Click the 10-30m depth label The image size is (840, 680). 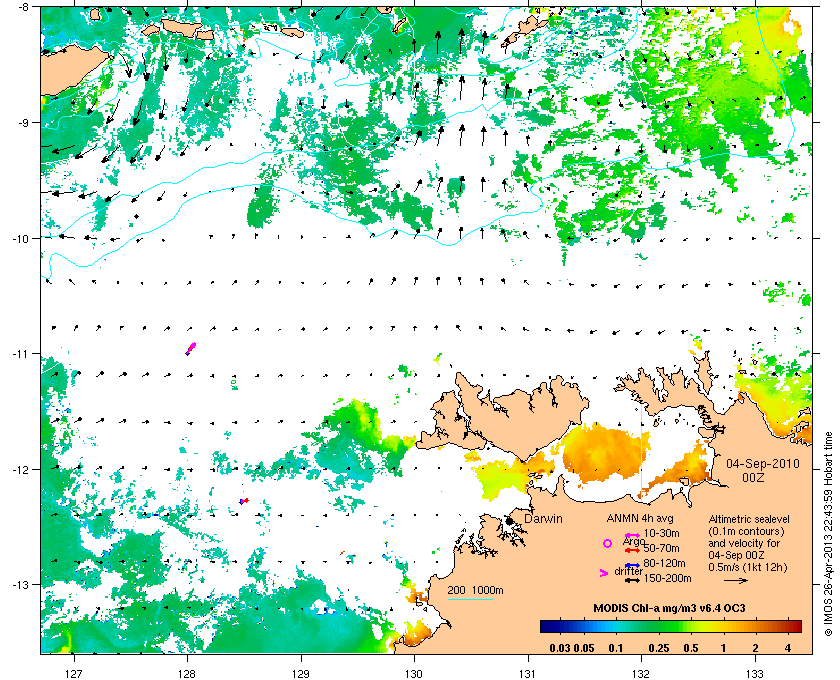pos(662,533)
